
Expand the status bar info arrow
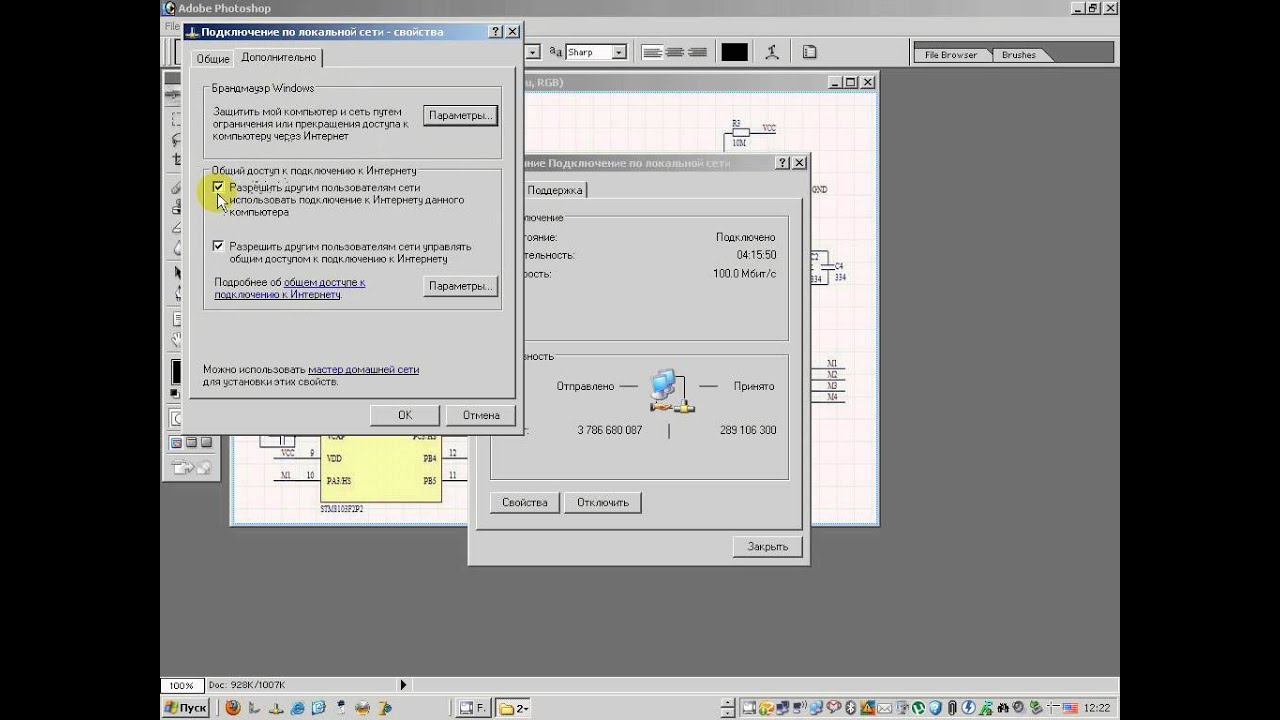click(403, 685)
